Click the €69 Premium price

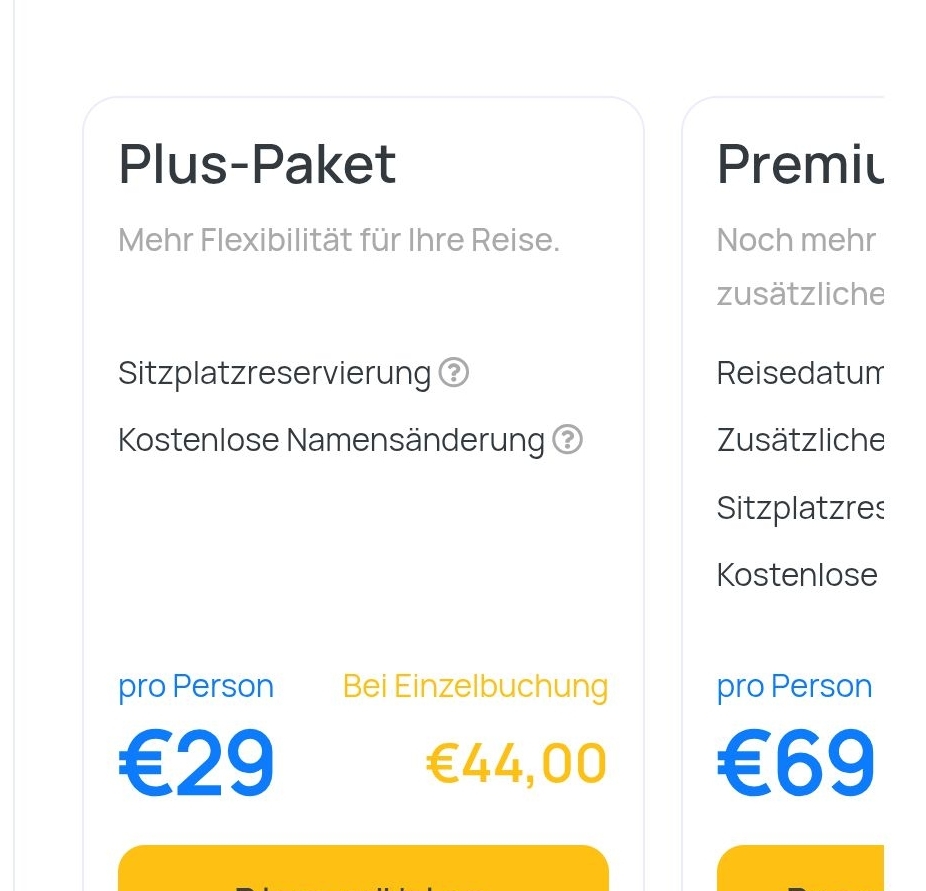pos(796,764)
